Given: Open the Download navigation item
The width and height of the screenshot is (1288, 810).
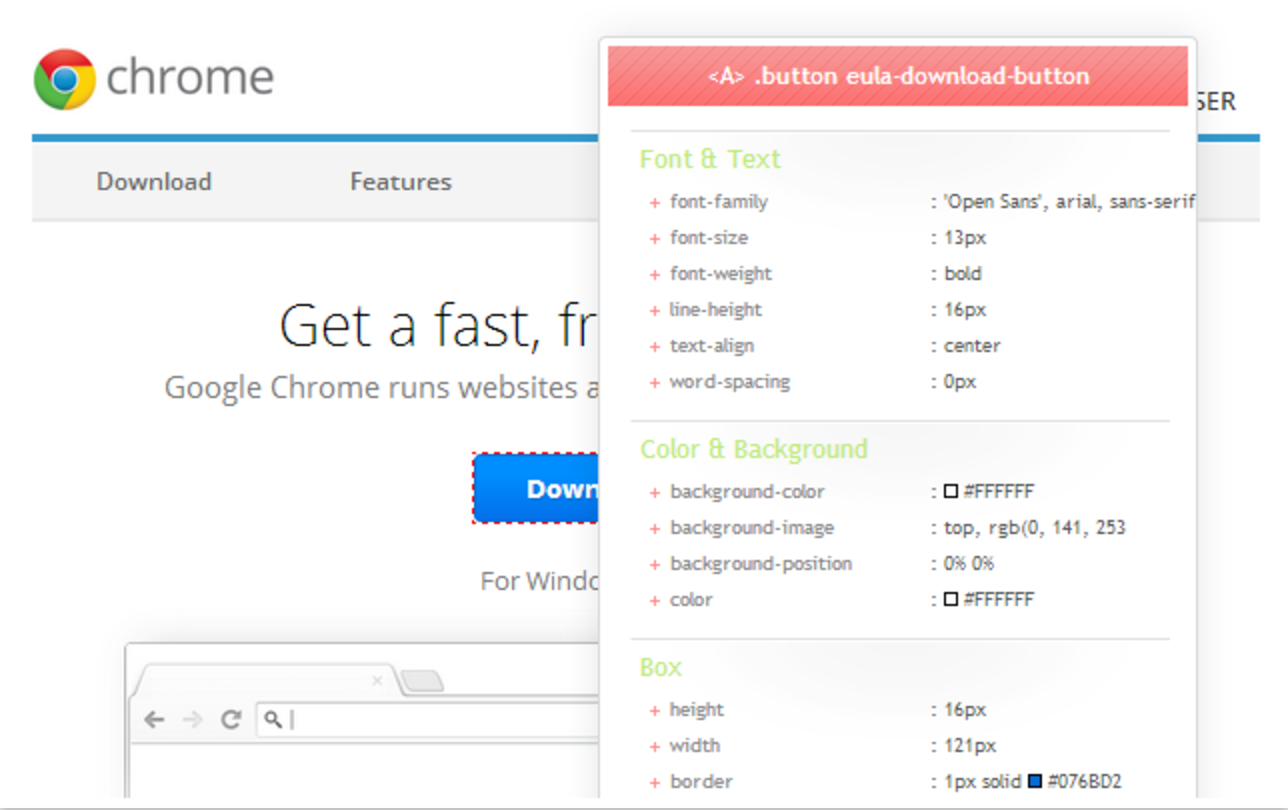Looking at the screenshot, I should pos(154,181).
